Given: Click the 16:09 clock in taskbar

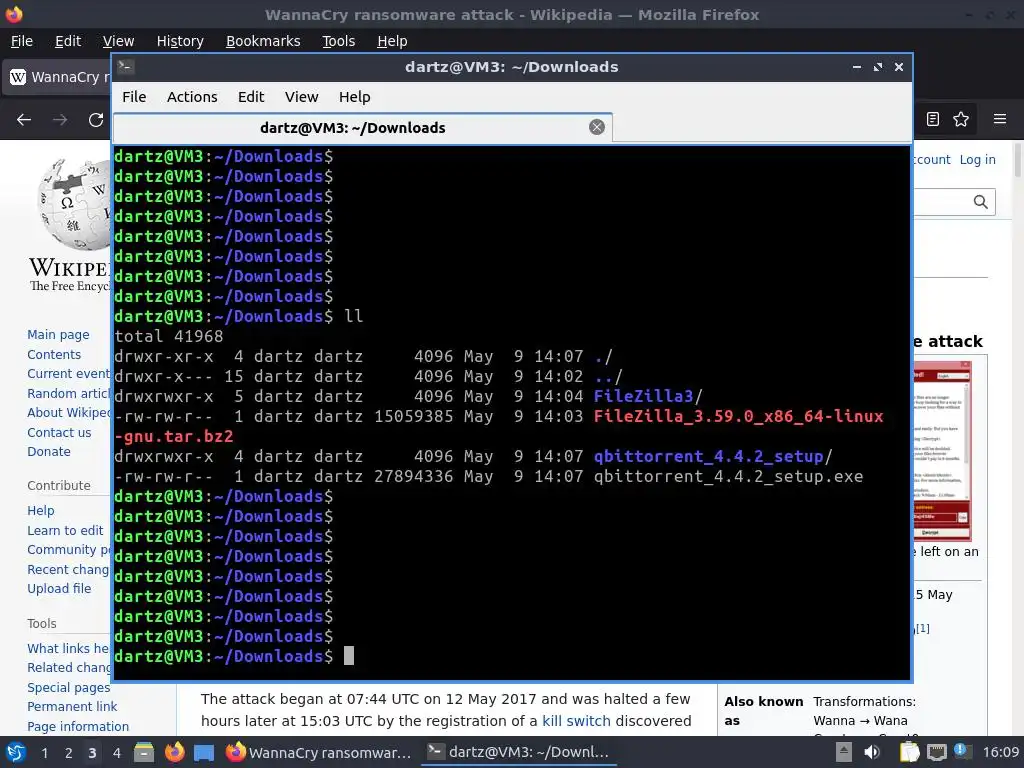Looking at the screenshot, I should click(1001, 752).
